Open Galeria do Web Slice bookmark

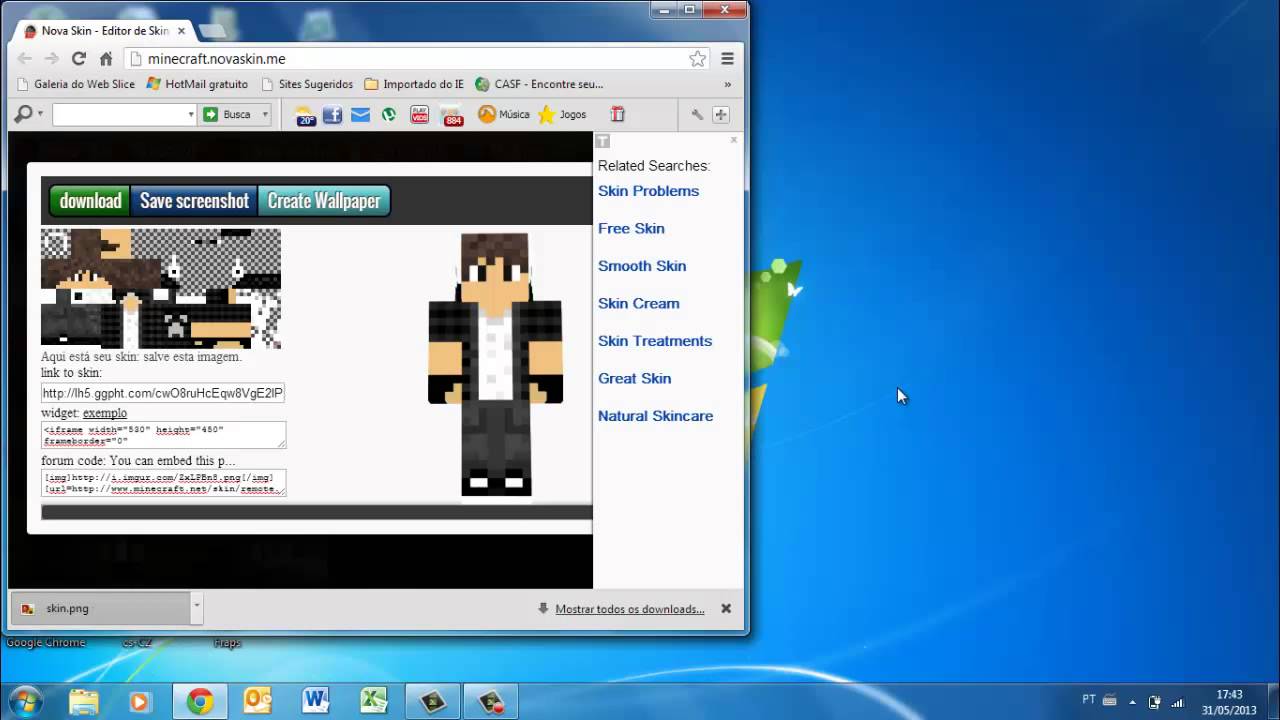(x=76, y=85)
